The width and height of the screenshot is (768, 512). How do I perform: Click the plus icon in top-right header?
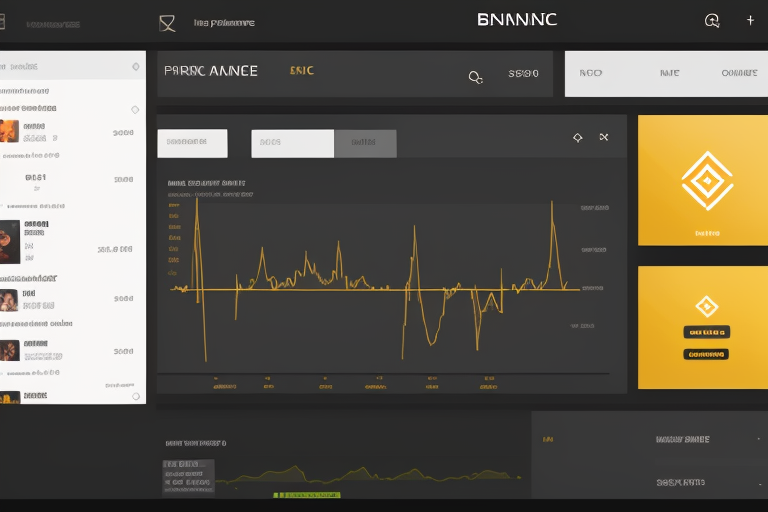pyautogui.click(x=750, y=20)
